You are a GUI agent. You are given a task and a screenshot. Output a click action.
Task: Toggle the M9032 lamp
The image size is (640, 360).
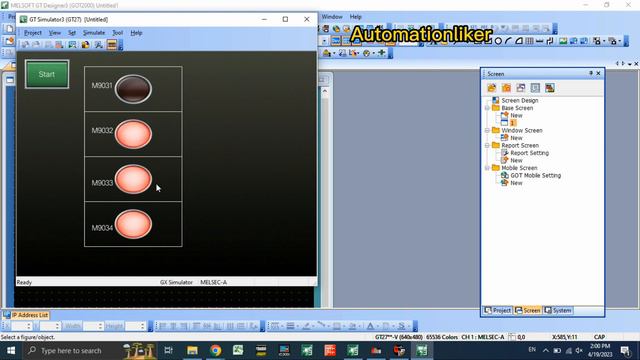click(x=133, y=134)
